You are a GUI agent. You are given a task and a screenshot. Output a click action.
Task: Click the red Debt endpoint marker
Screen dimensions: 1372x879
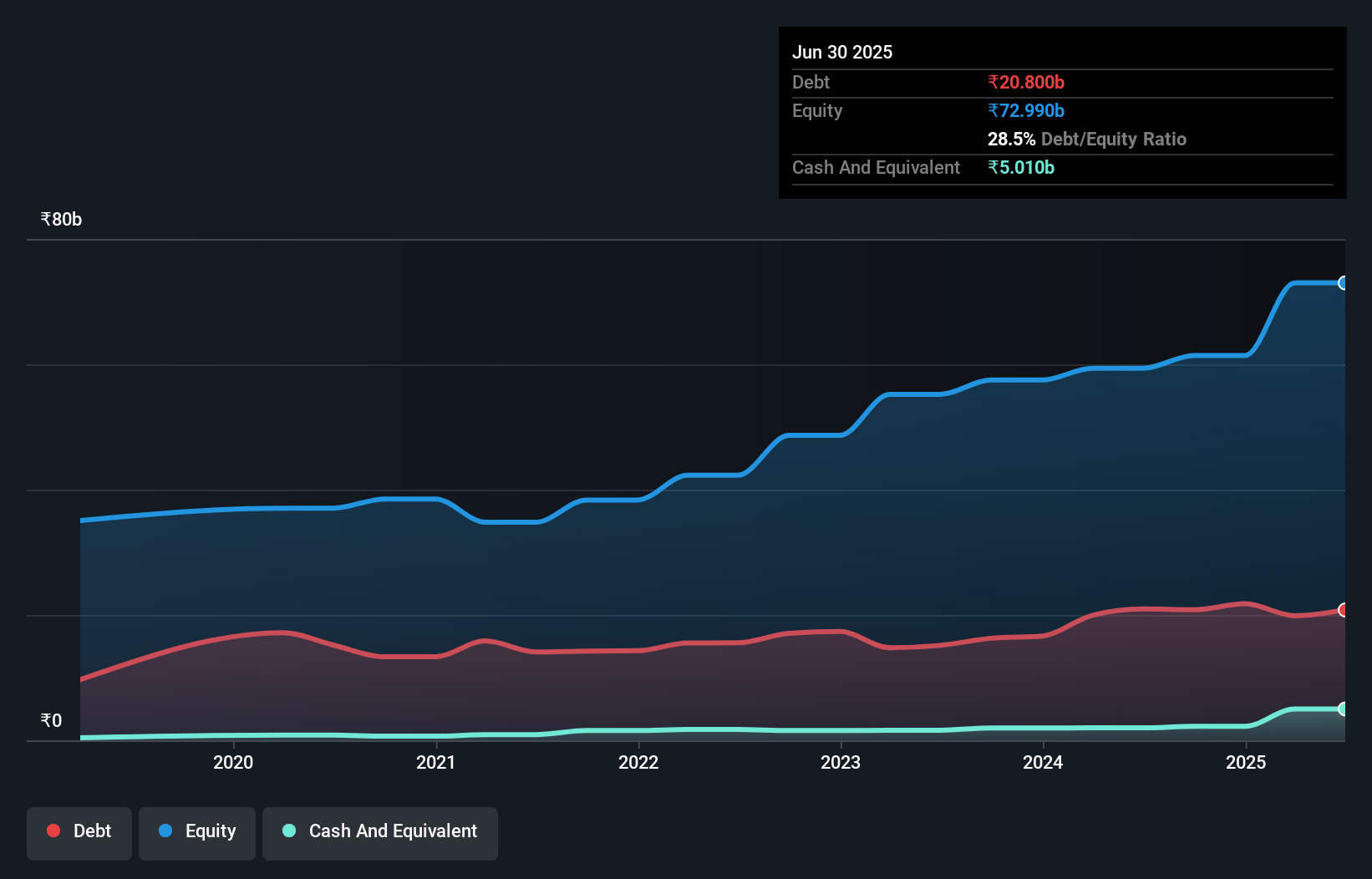click(1344, 610)
